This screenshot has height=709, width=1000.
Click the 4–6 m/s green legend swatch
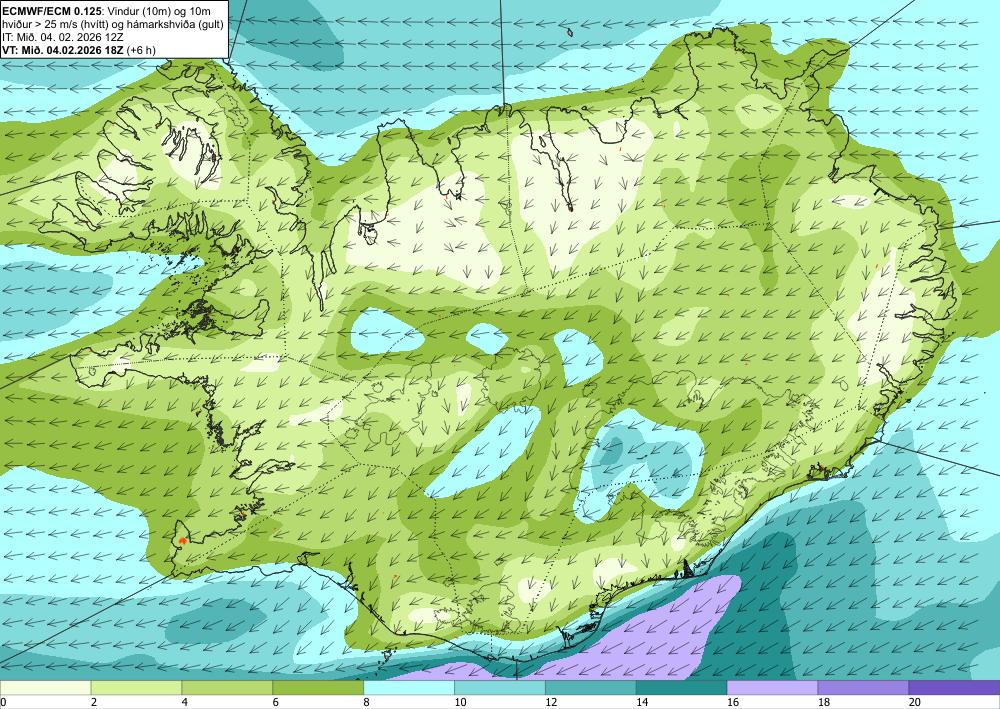tap(227, 688)
